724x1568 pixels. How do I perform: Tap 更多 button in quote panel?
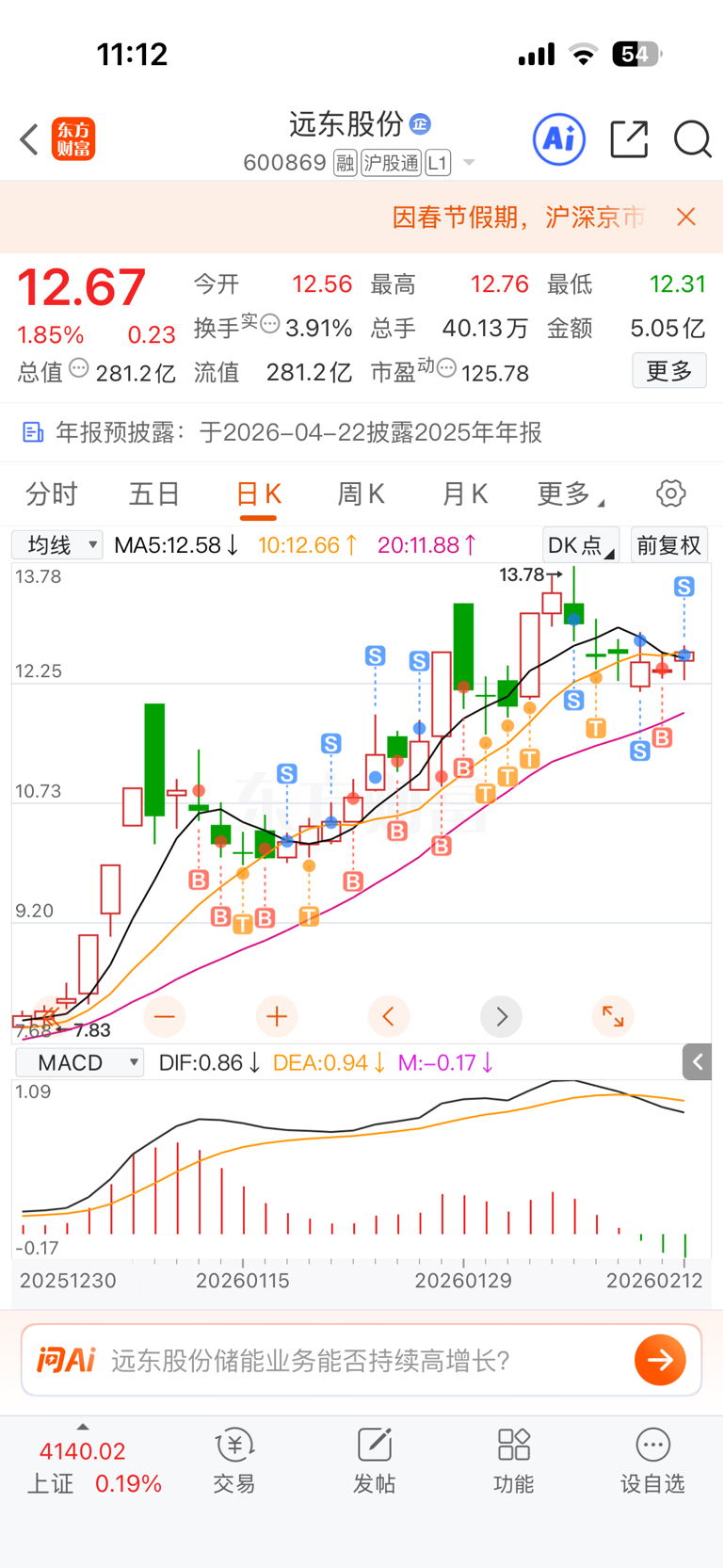(x=669, y=371)
